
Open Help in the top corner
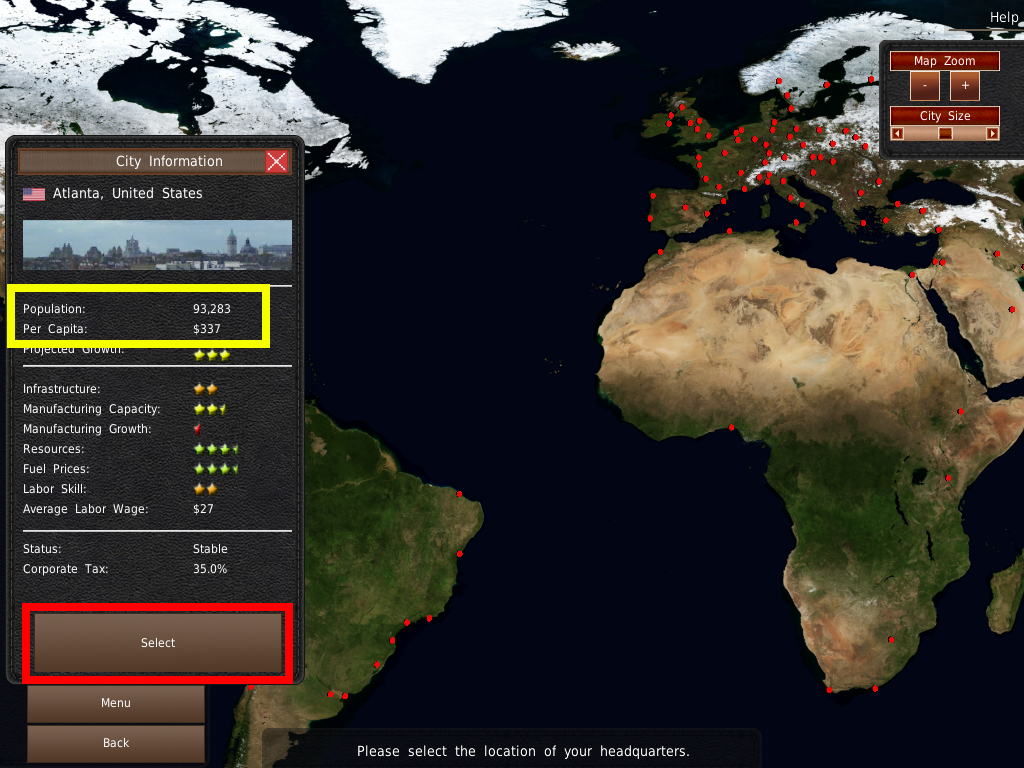1003,17
